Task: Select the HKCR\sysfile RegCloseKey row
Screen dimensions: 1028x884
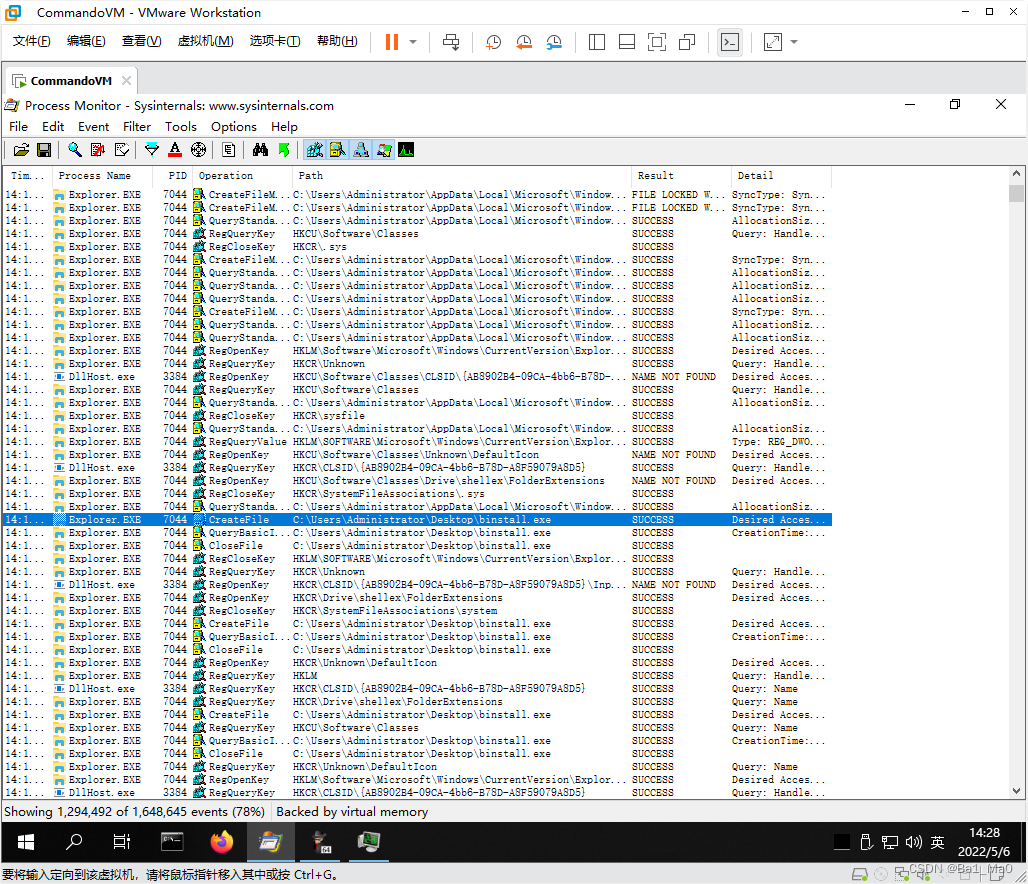Action: click(418, 416)
